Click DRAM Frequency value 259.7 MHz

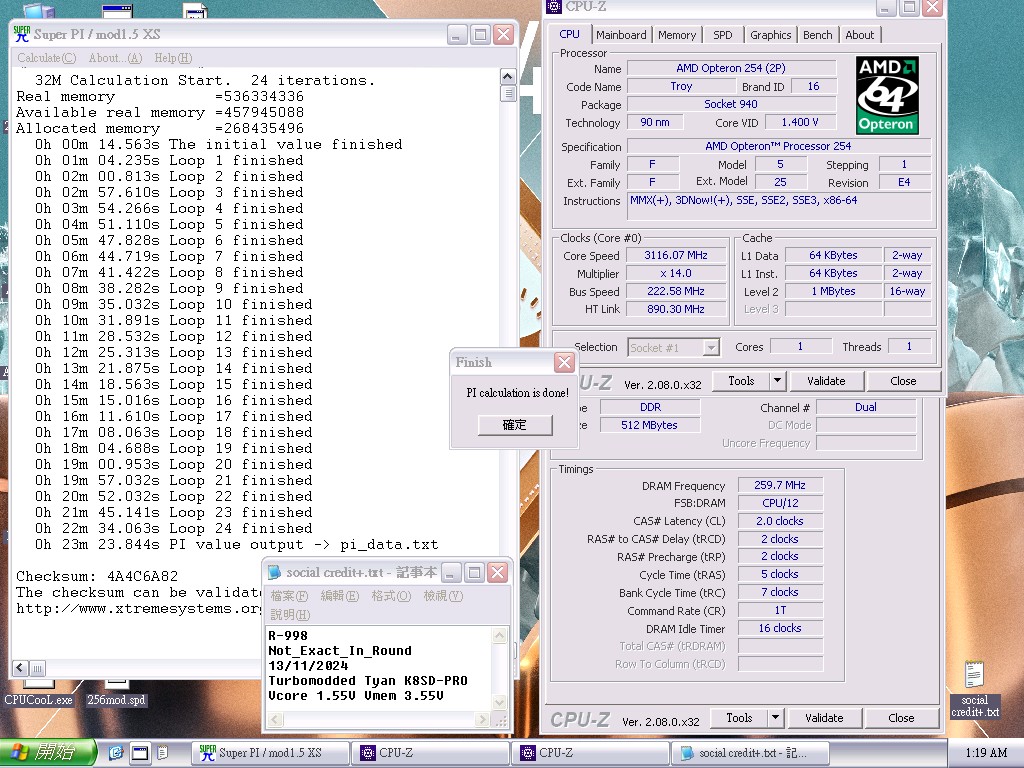780,485
